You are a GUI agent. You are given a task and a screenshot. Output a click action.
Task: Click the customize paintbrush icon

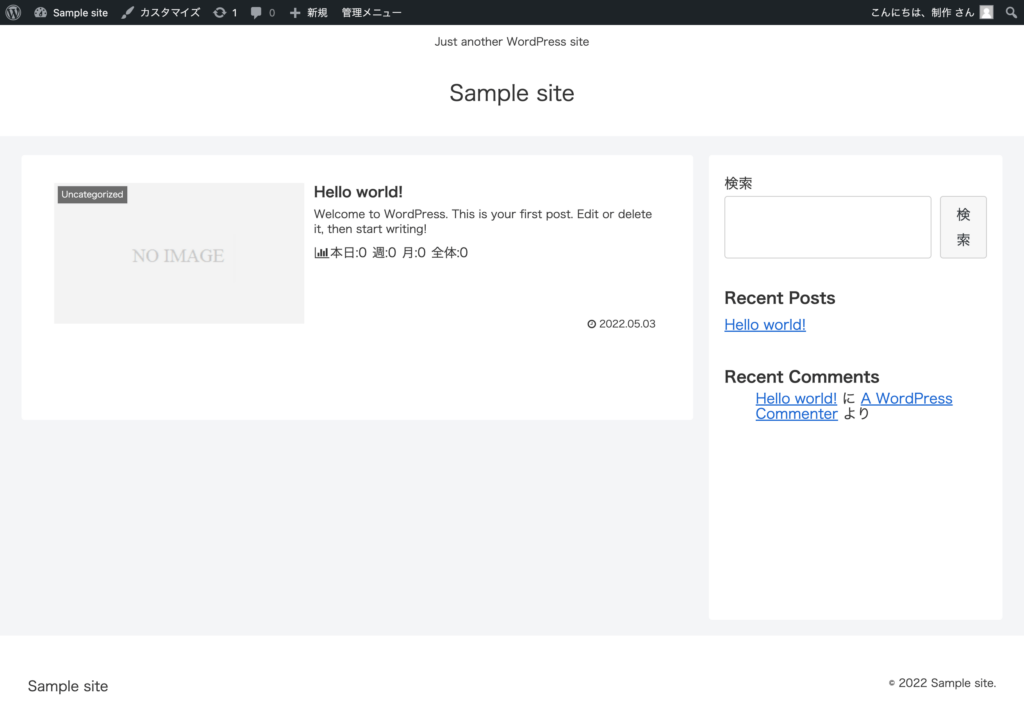coord(127,12)
